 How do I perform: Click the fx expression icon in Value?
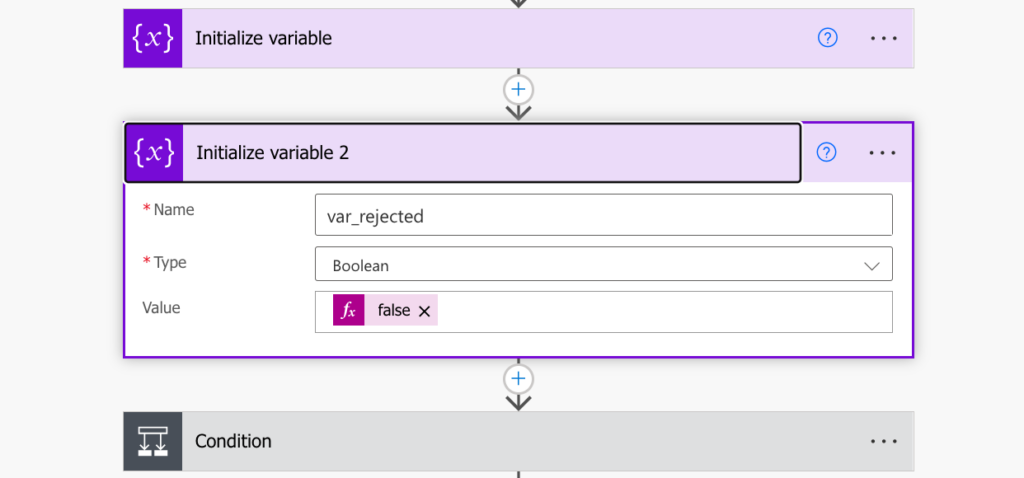(349, 310)
